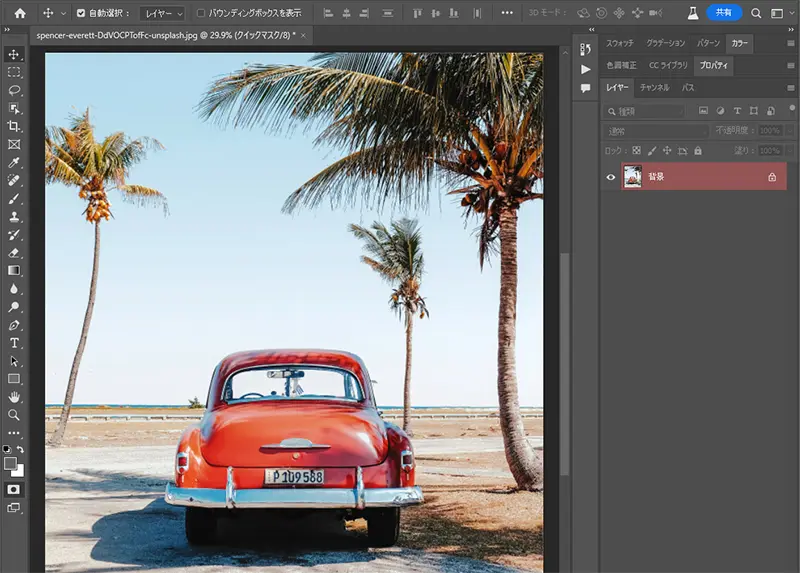
Task: Close the spencer-everett document tab
Action: 304,34
